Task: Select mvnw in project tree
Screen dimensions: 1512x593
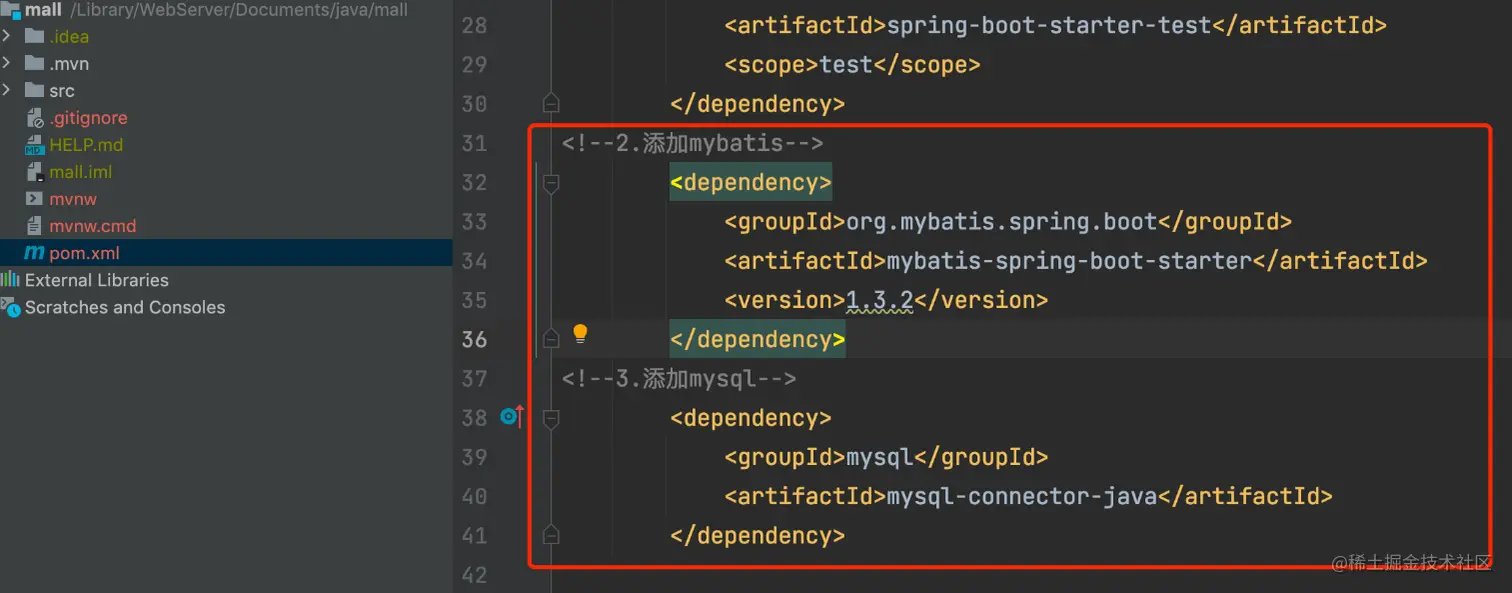Action: (x=73, y=199)
